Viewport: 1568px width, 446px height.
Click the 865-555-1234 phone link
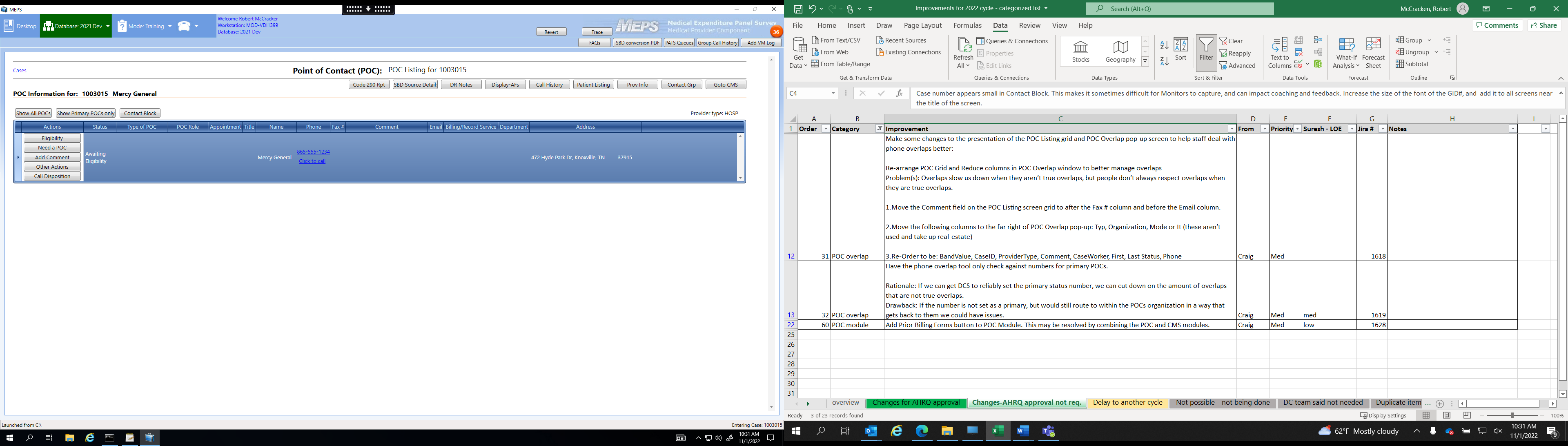[x=313, y=152]
